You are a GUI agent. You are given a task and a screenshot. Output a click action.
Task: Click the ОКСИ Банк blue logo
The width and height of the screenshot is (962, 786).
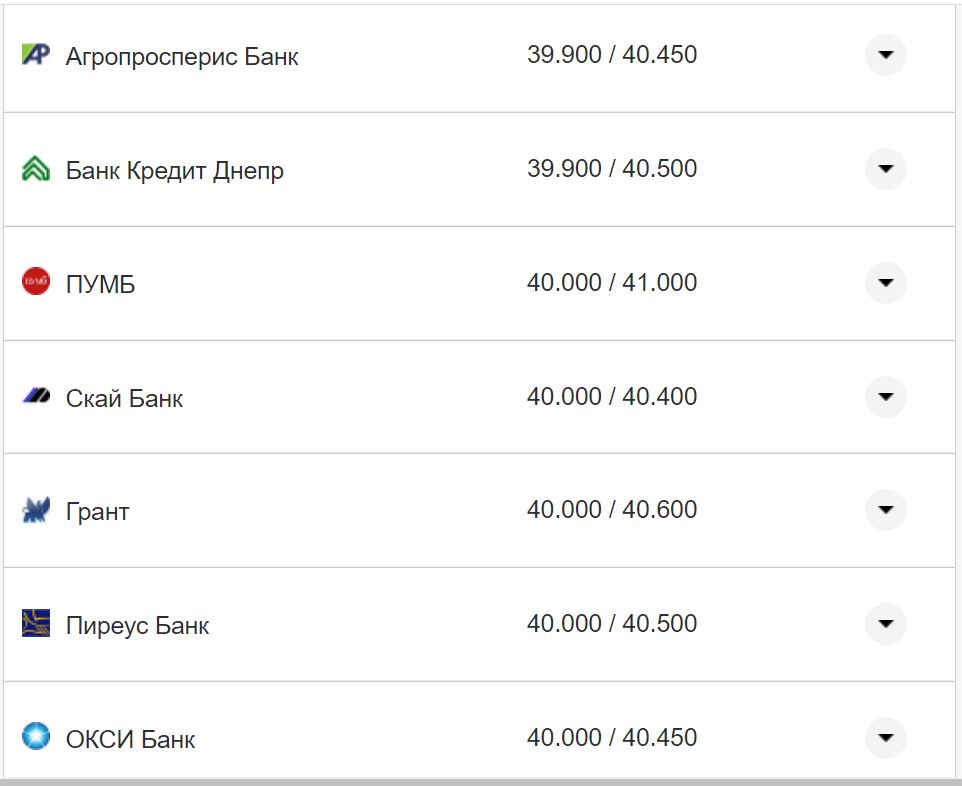[x=36, y=738]
